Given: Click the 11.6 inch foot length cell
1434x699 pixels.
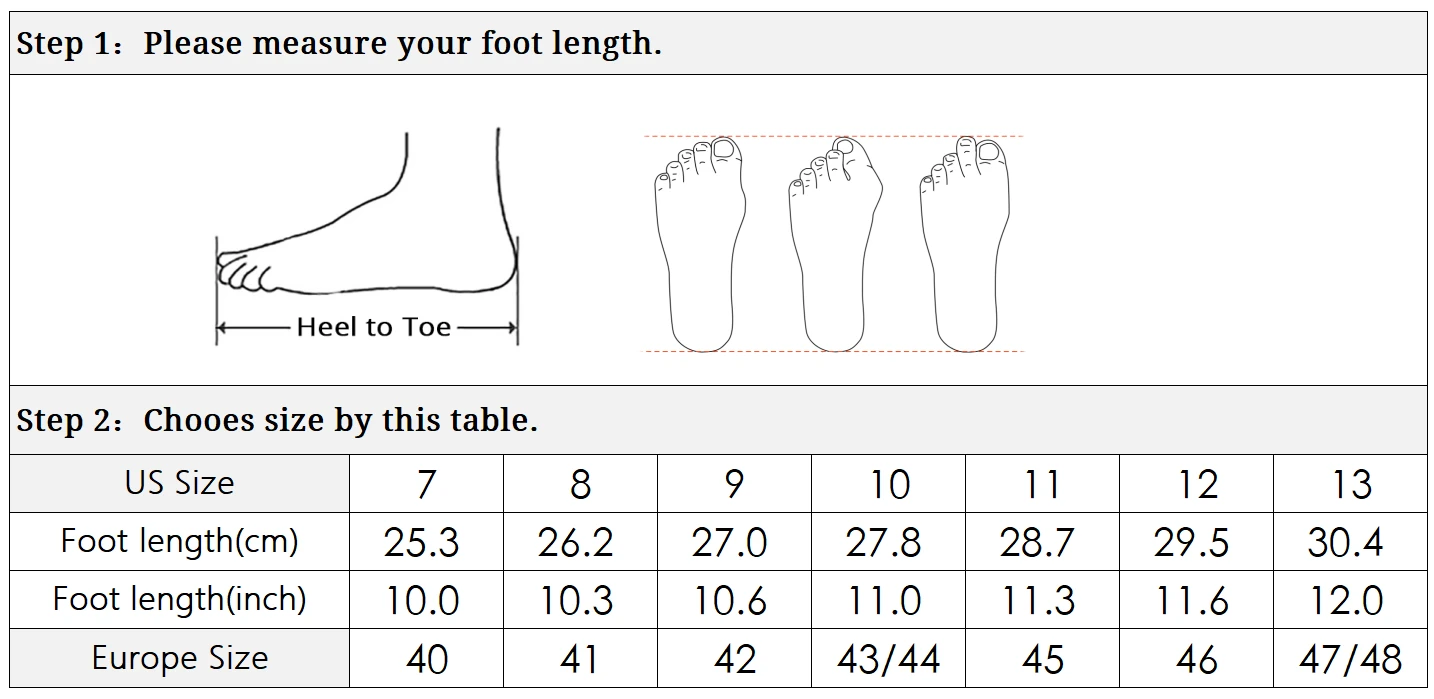Looking at the screenshot, I should (x=1196, y=600).
